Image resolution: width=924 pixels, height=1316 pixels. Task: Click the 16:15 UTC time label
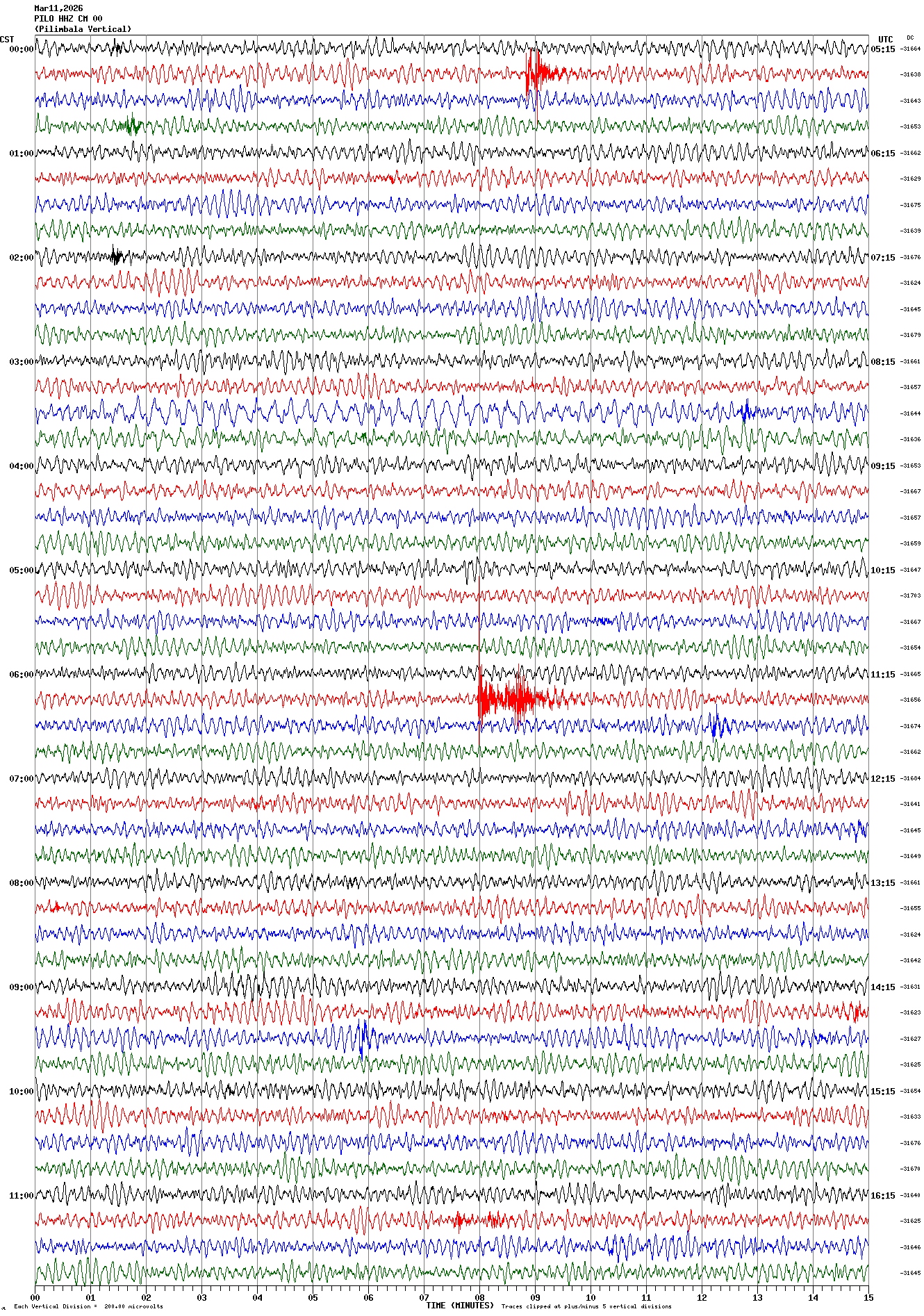pyautogui.click(x=883, y=1195)
